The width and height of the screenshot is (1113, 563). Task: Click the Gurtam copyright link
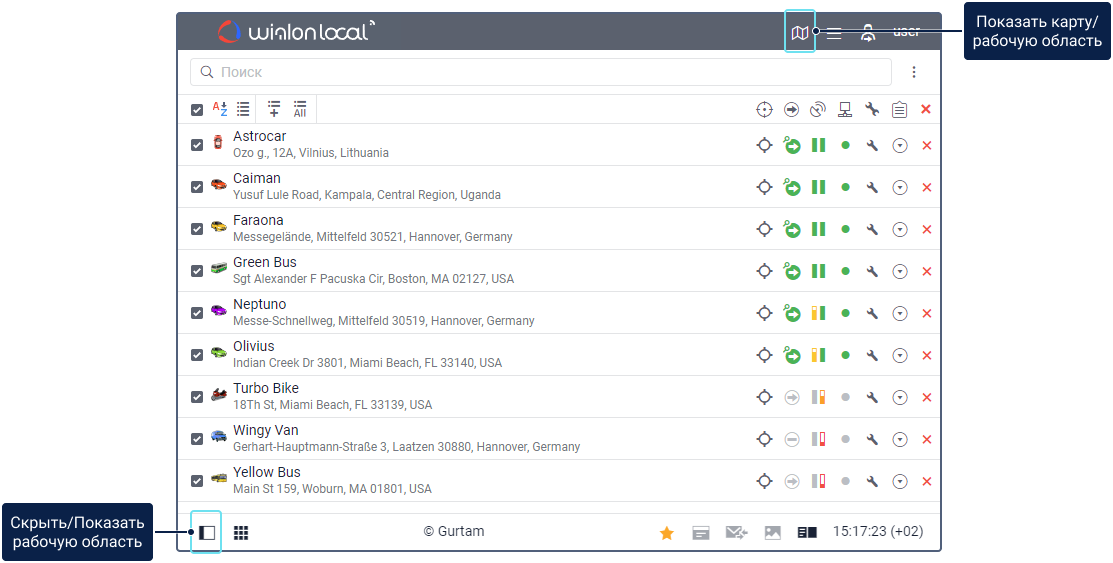click(454, 531)
